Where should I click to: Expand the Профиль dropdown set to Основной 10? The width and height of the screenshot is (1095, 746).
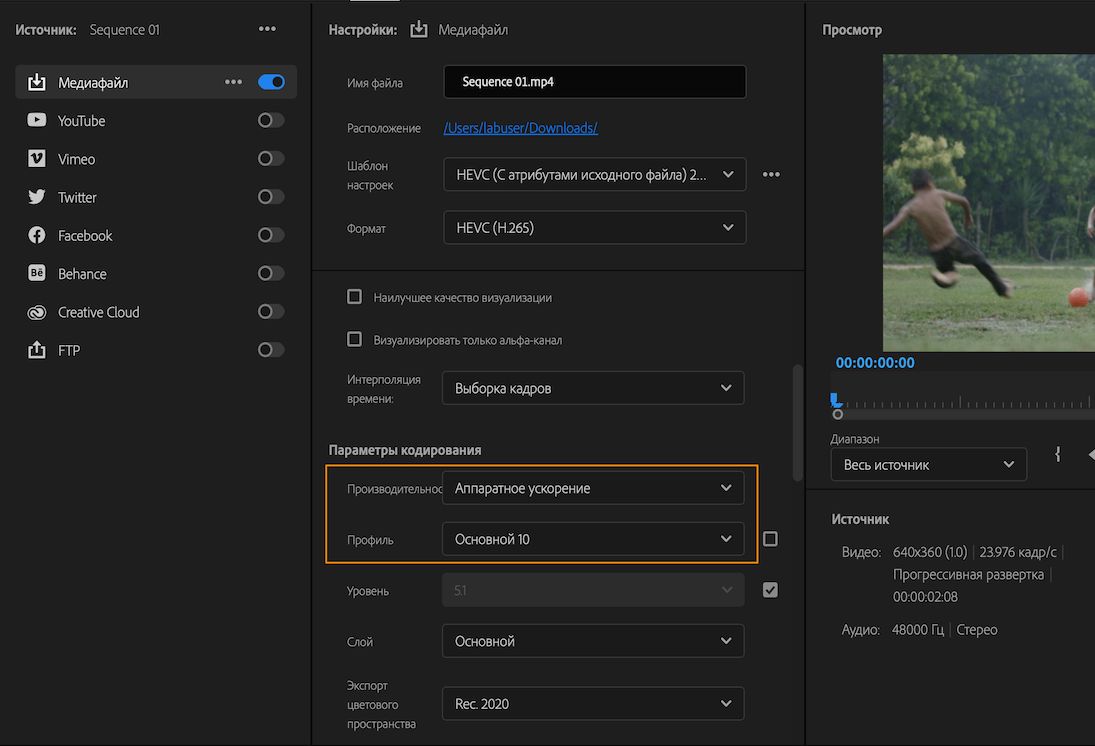(594, 539)
